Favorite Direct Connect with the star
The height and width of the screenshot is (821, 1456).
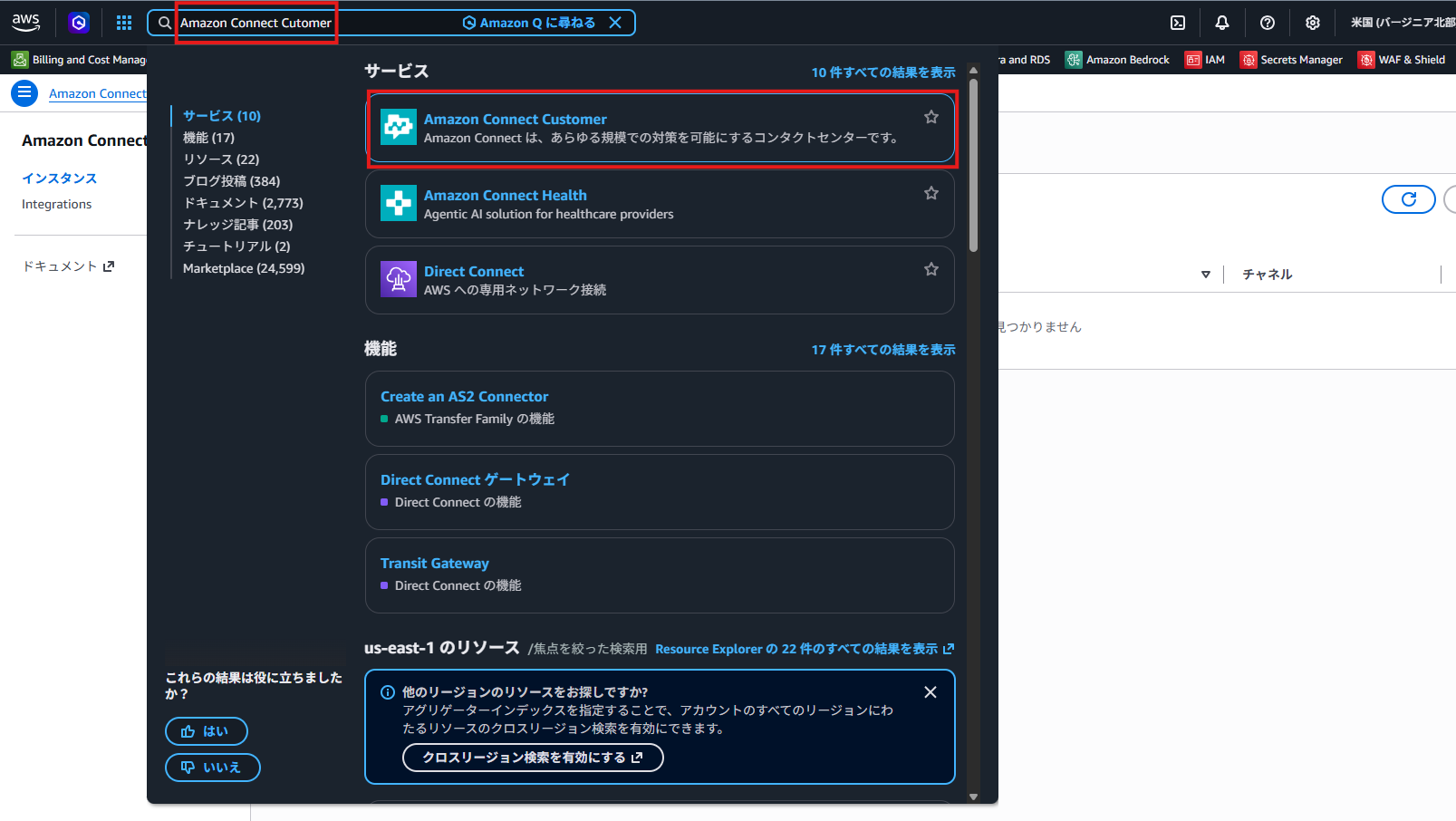pyautogui.click(x=931, y=269)
